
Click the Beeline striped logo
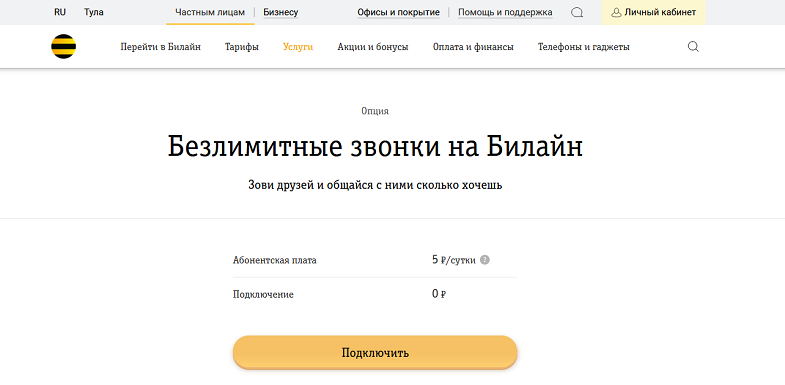tap(63, 47)
